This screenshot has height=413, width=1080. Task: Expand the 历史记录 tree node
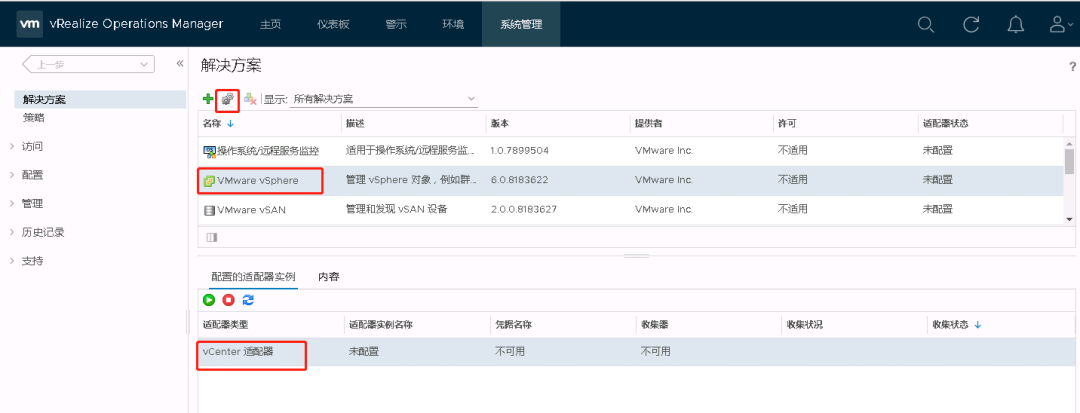(x=12, y=232)
